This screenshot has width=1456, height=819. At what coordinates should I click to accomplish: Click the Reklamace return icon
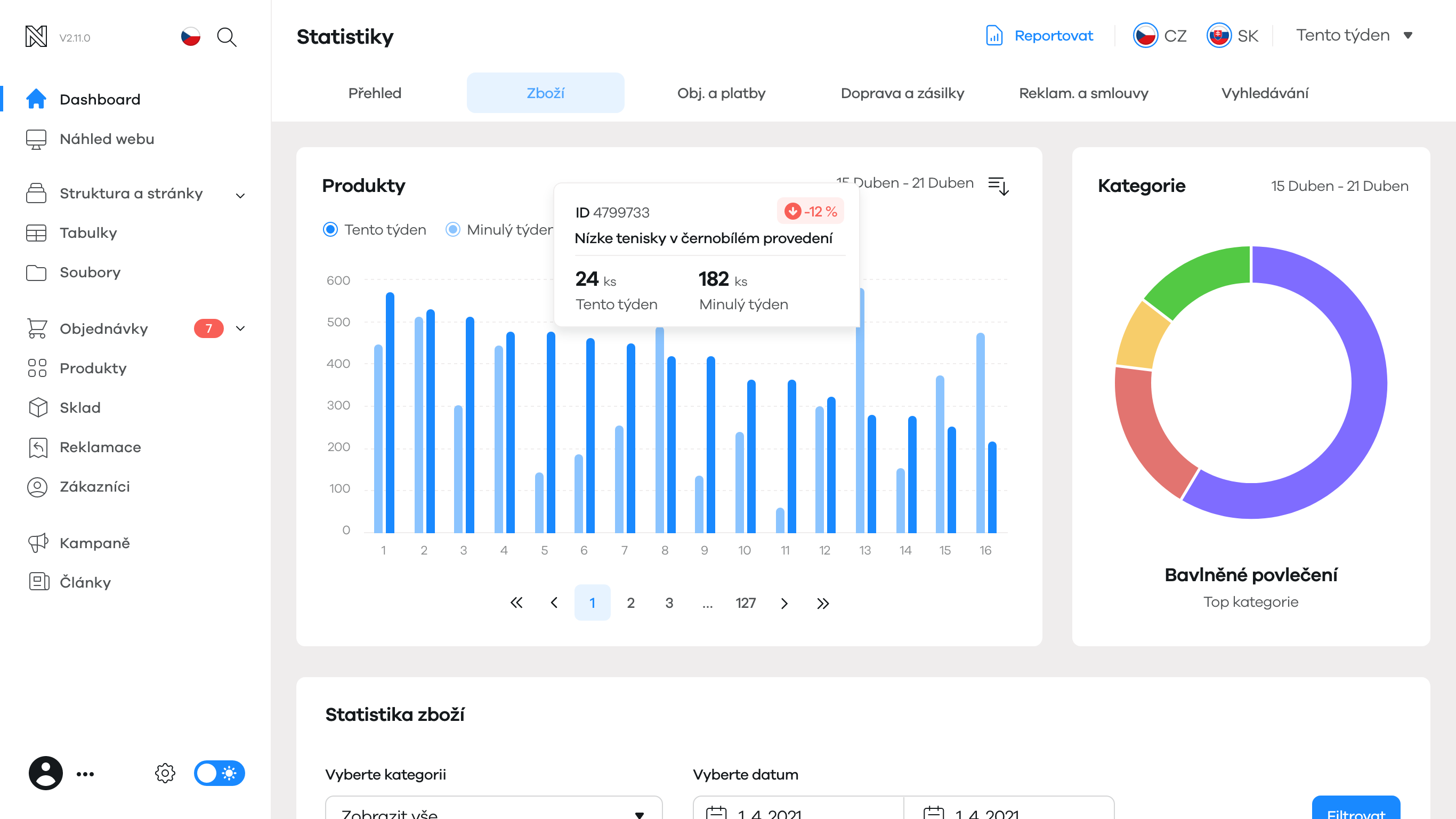click(x=37, y=447)
